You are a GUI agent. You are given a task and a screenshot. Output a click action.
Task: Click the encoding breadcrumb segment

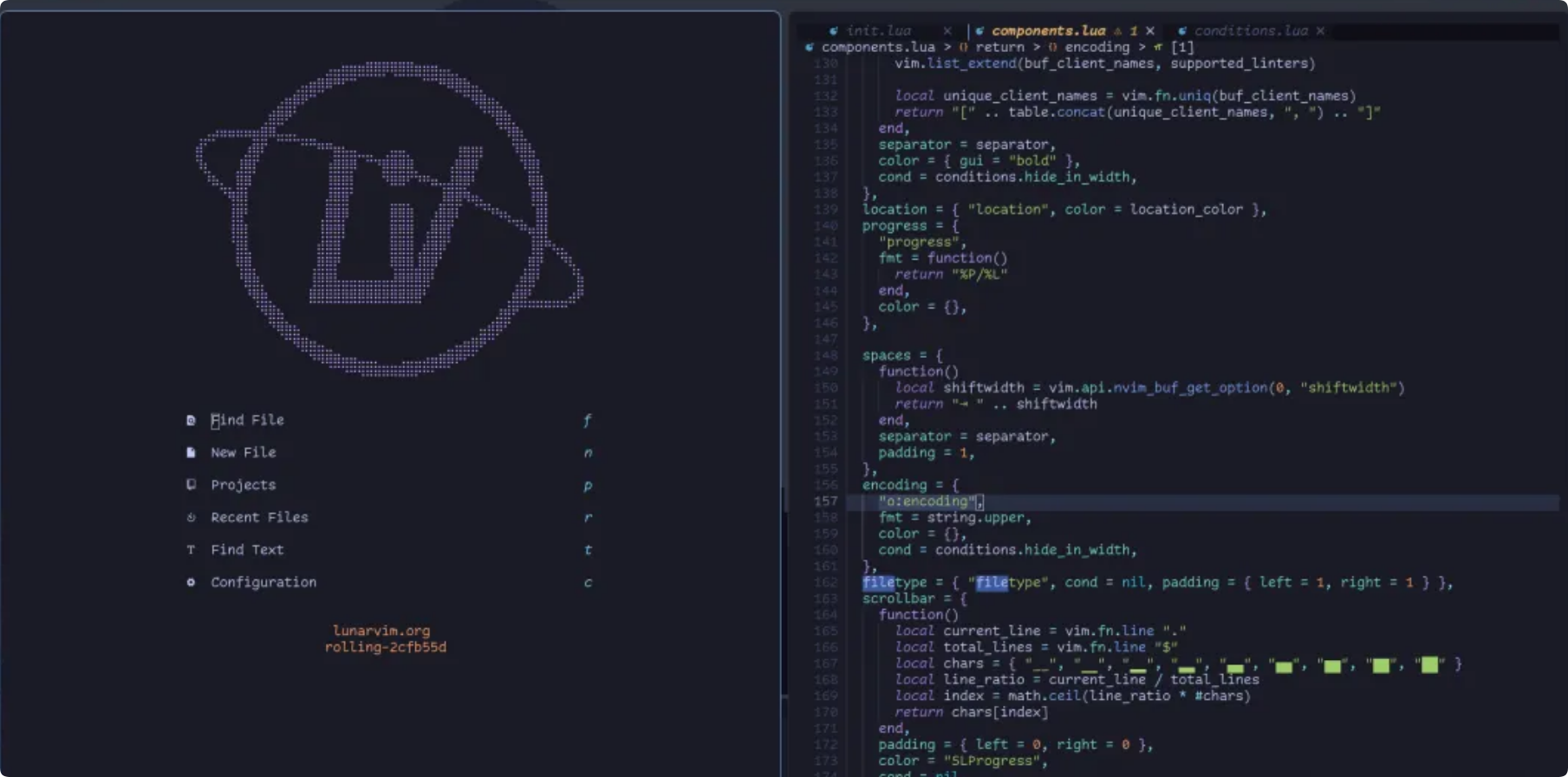(x=1096, y=48)
